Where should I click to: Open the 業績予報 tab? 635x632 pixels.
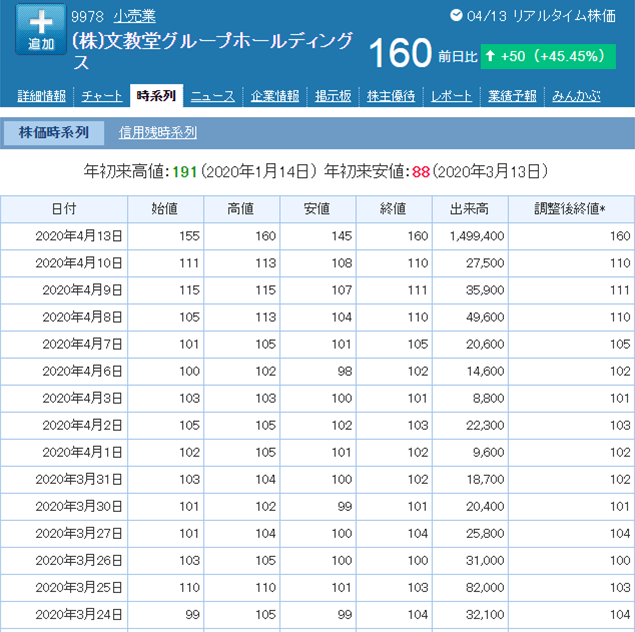[512, 96]
